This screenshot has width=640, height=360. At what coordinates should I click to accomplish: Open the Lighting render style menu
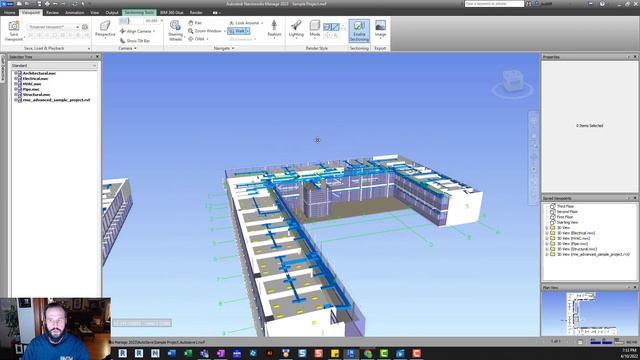point(296,29)
